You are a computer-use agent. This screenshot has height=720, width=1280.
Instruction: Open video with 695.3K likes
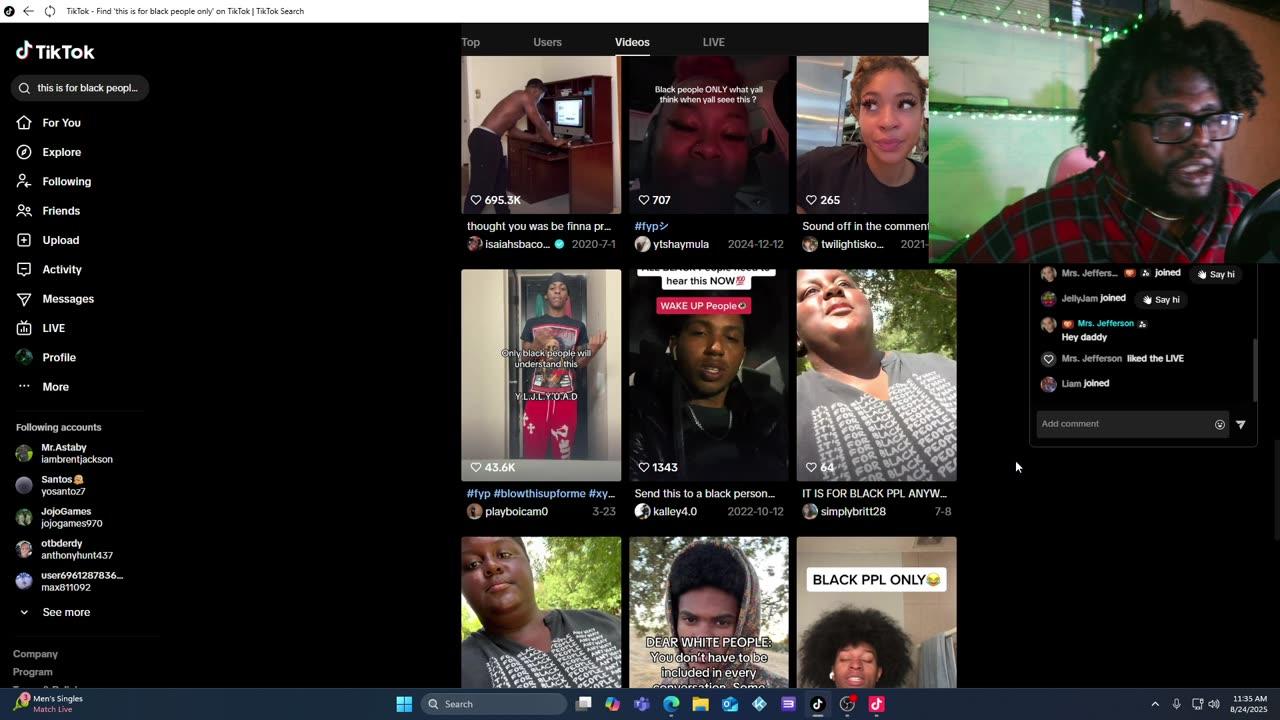tap(541, 135)
